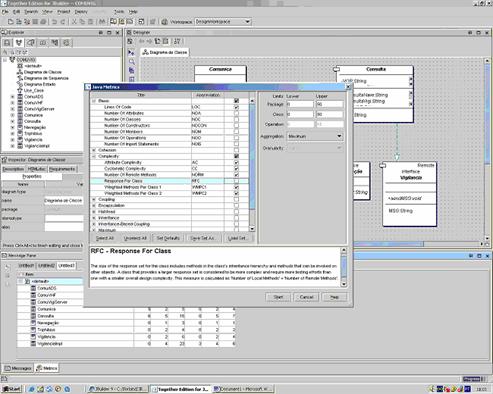Collapse the Basic metrics category
493x394 pixels.
pos(94,101)
